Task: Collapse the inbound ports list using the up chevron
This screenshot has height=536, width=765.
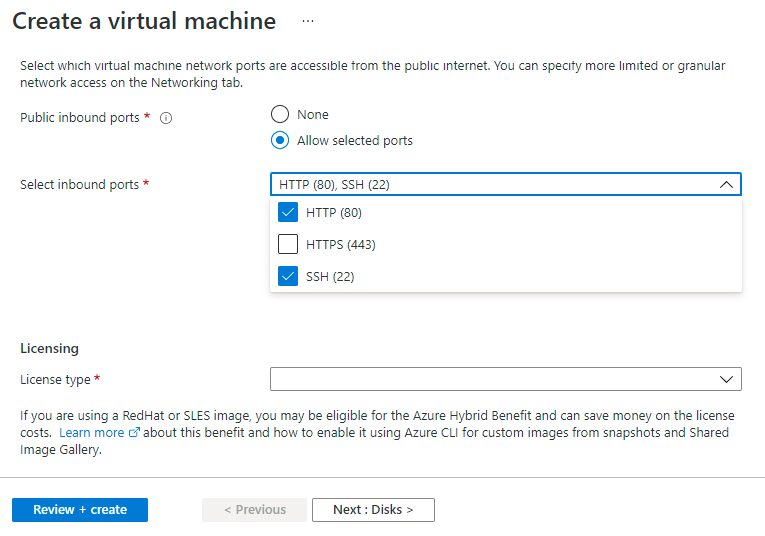Action: (x=726, y=184)
